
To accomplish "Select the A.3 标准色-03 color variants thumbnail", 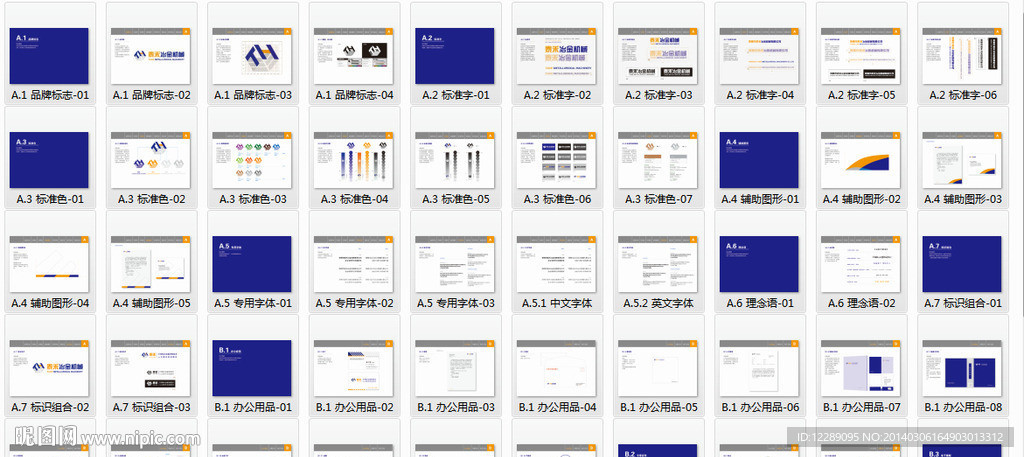I will [x=251, y=160].
